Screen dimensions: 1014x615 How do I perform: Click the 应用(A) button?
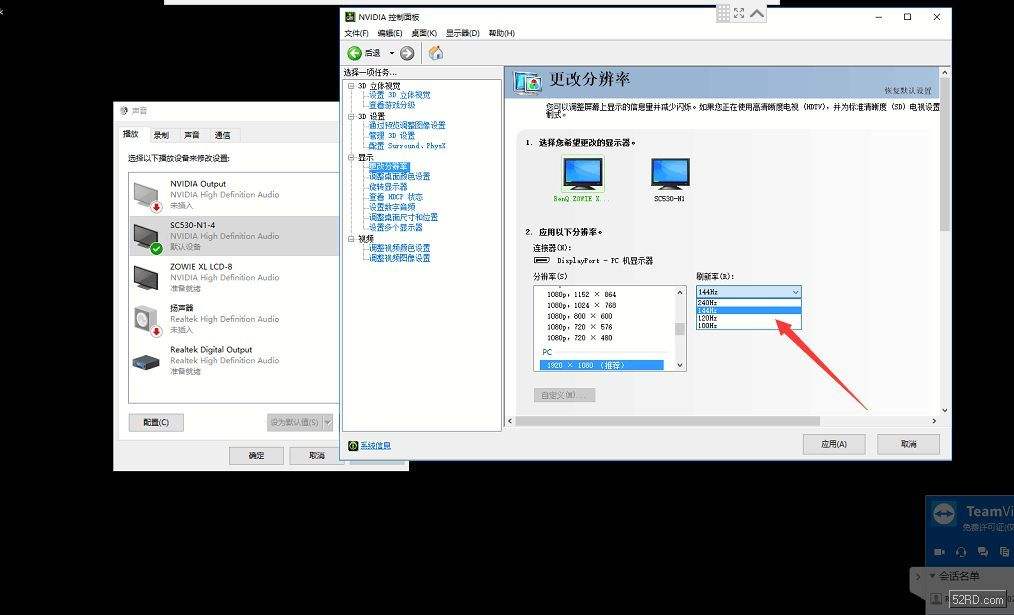pyautogui.click(x=834, y=443)
